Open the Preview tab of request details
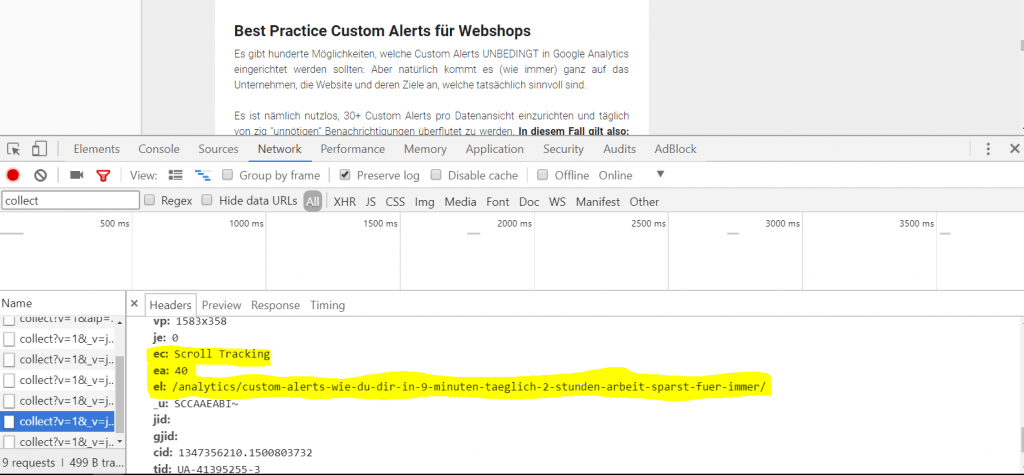Screen dimensions: 1024x475 [221, 305]
